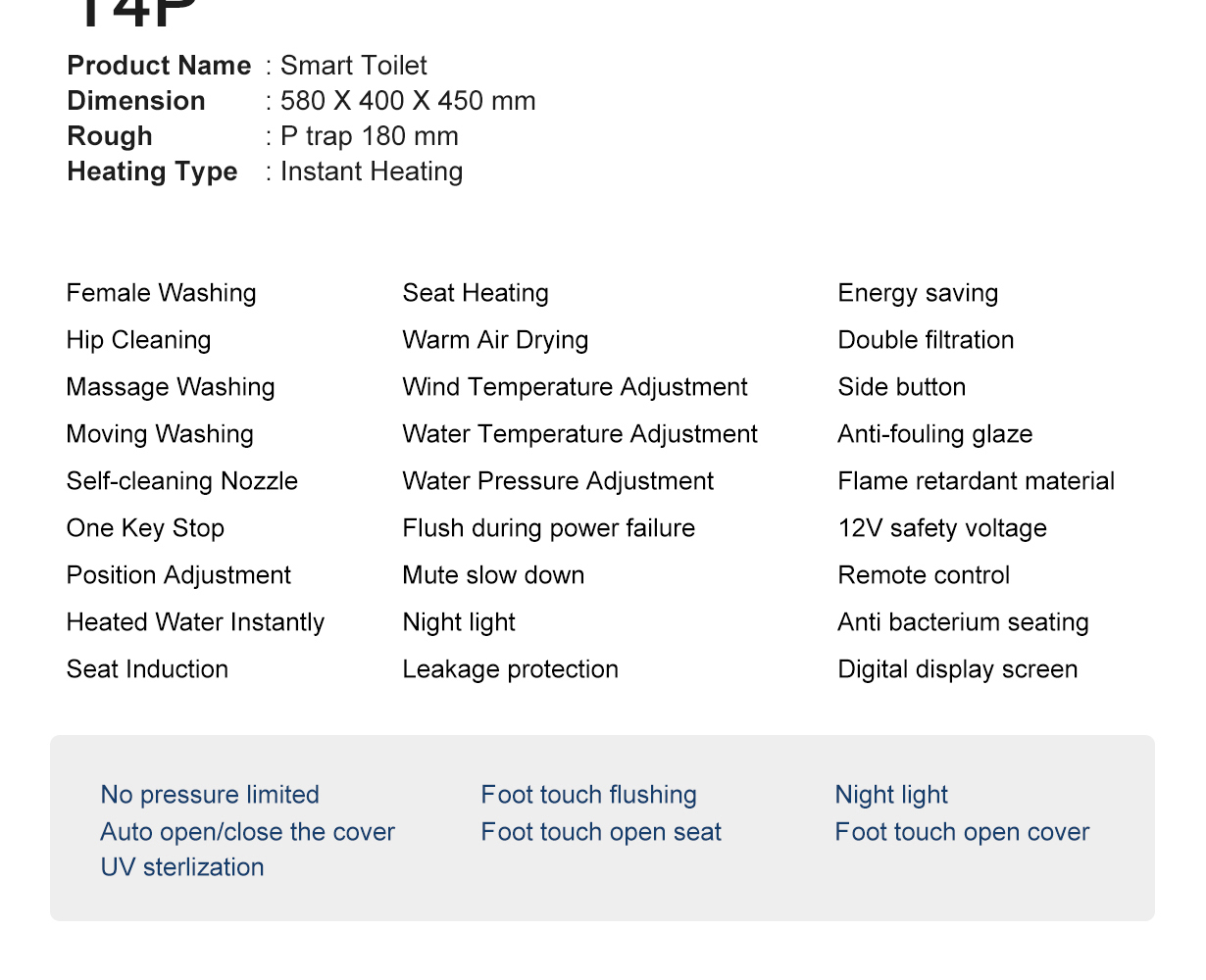Click the 'Energy saving' feature text
The height and width of the screenshot is (980, 1206).
pos(918,293)
